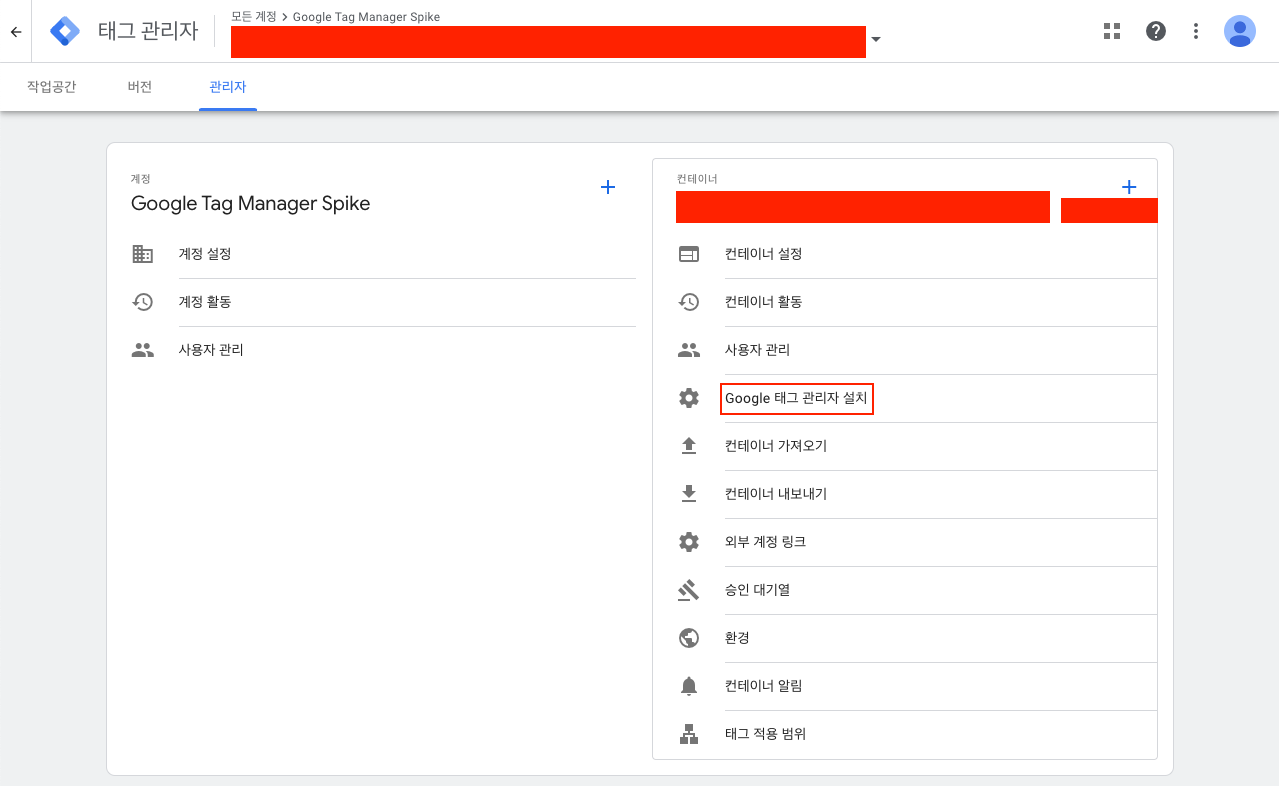This screenshot has height=786, width=1279.
Task: Open the help question mark icon
Action: (x=1156, y=31)
